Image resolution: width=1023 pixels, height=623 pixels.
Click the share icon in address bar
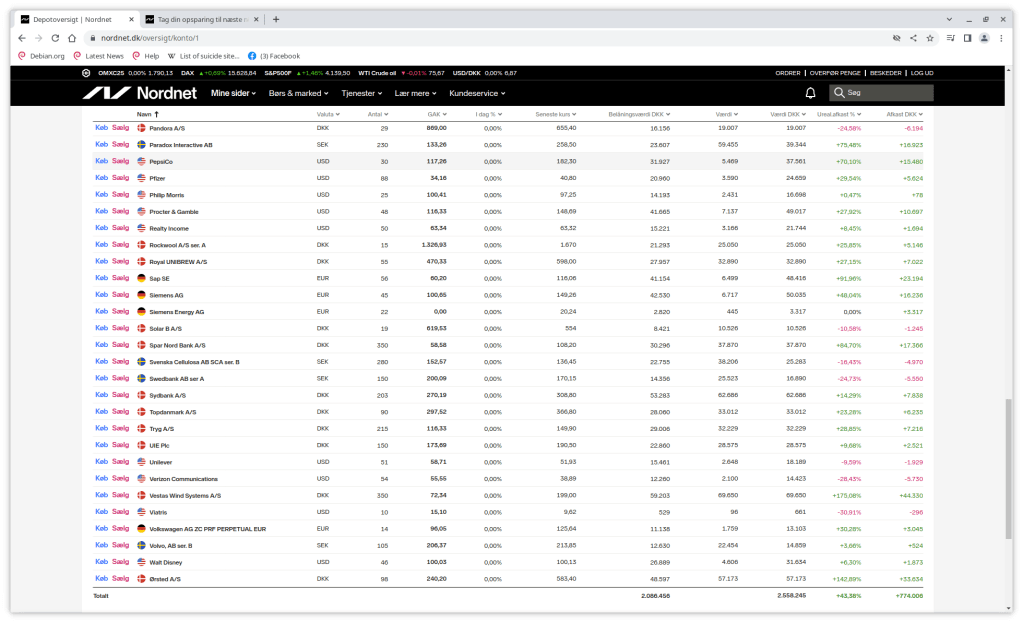coord(913,38)
